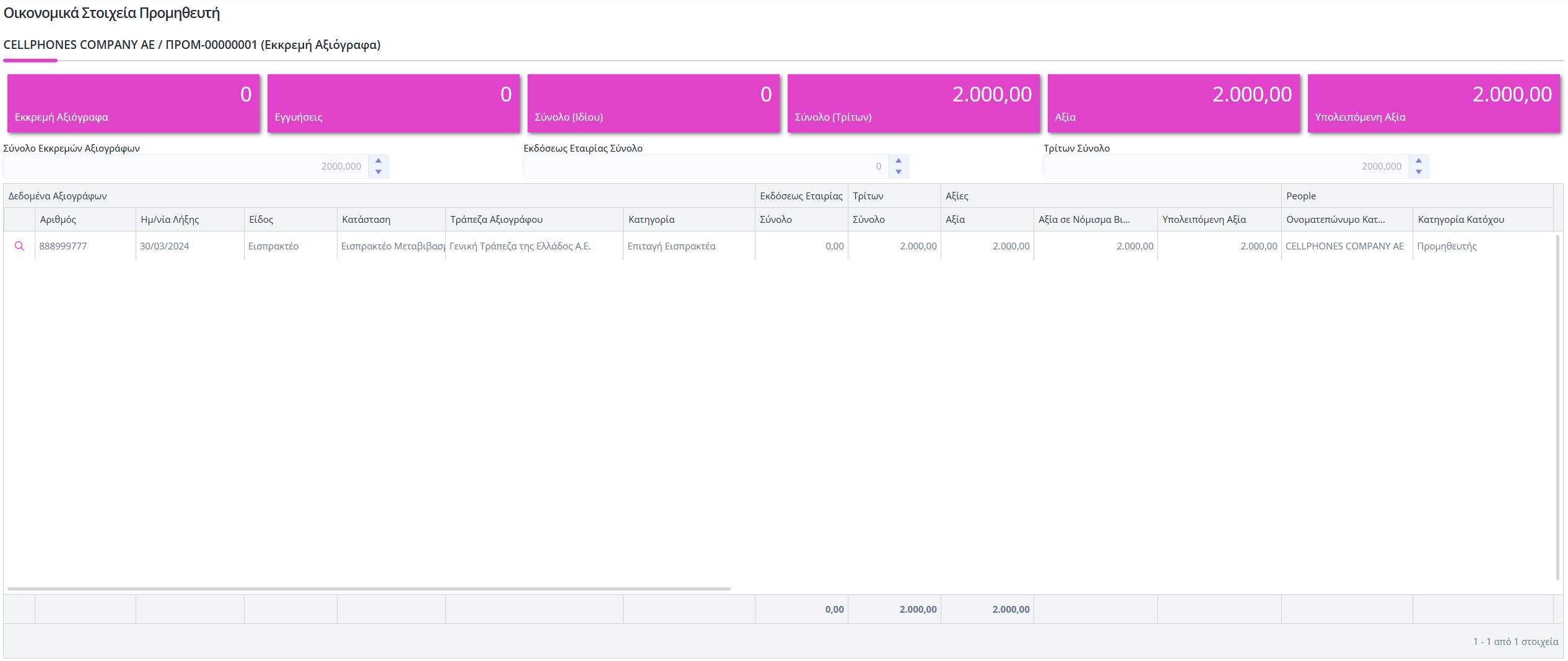1568x661 pixels.
Task: Sort by Ονοματεπώνυμο Κατ... column header
Action: 1348,220
